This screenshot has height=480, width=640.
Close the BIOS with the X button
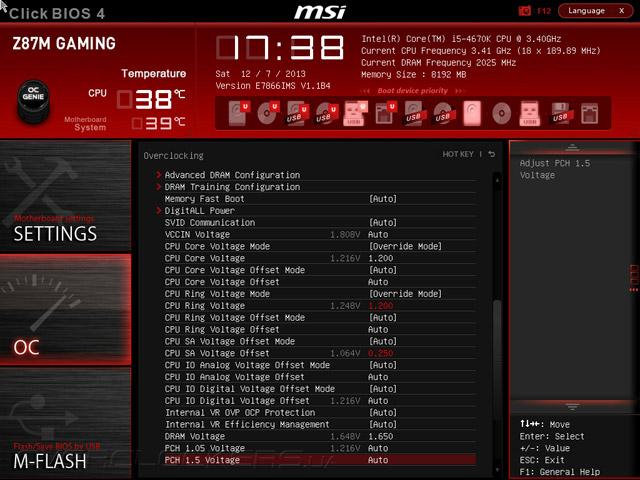622,11
